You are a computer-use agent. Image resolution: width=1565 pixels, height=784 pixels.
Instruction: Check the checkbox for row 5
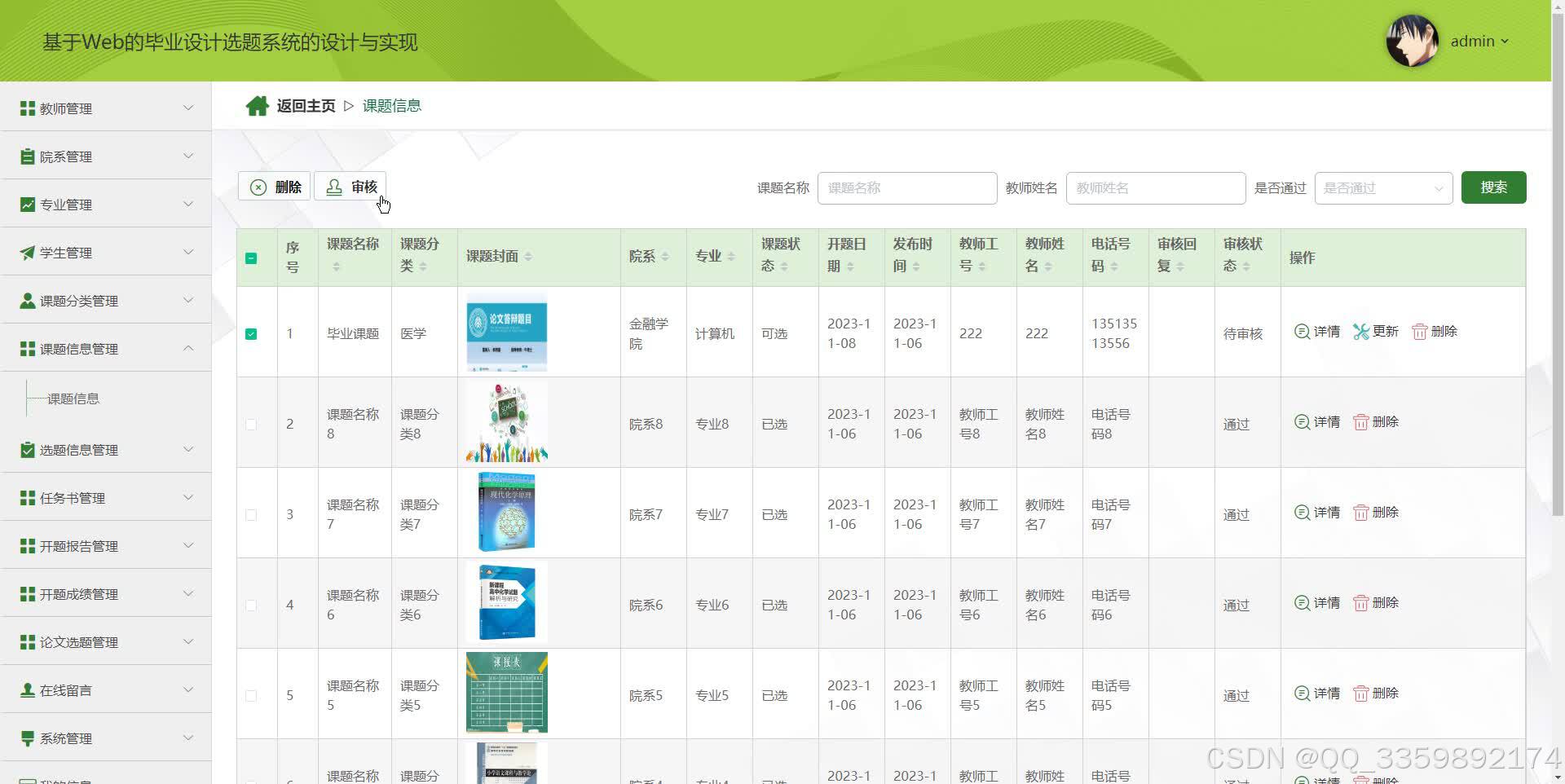251,696
